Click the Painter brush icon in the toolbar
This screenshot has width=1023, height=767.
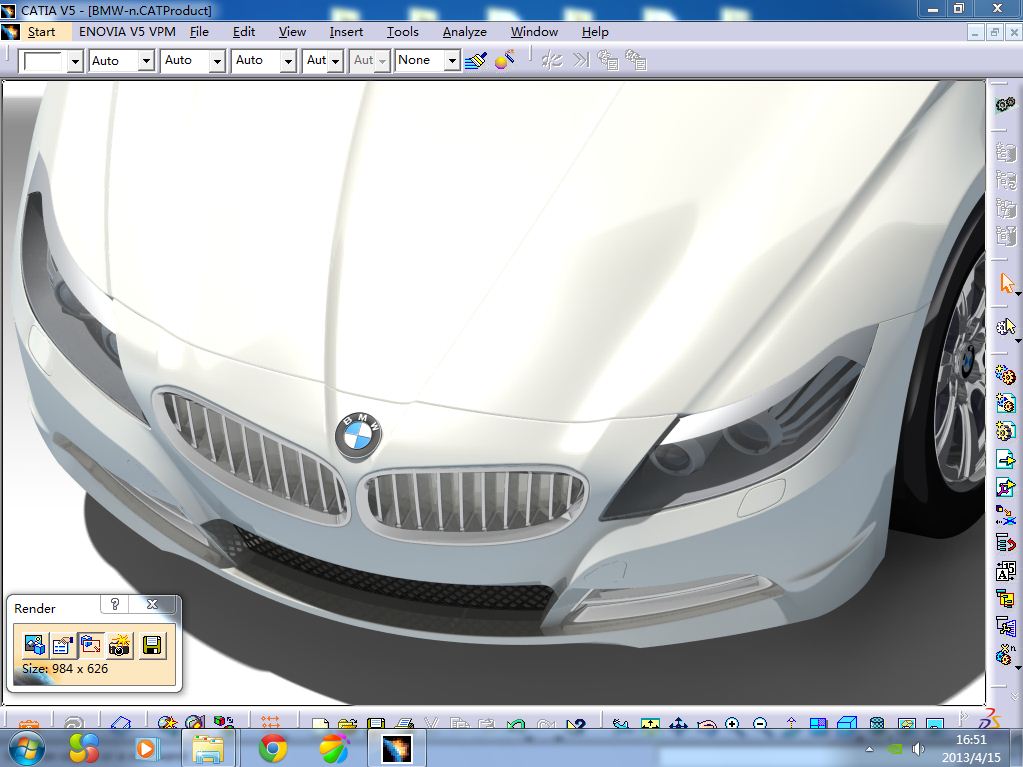pyautogui.click(x=476, y=61)
